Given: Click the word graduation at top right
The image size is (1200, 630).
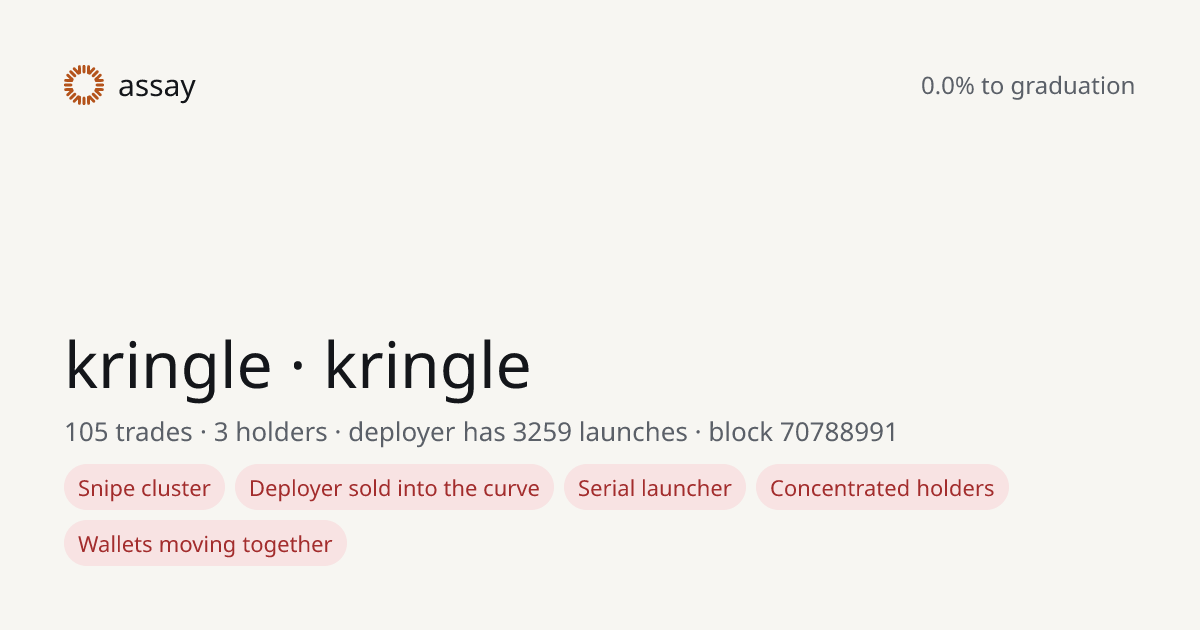Looking at the screenshot, I should coord(1072,87).
